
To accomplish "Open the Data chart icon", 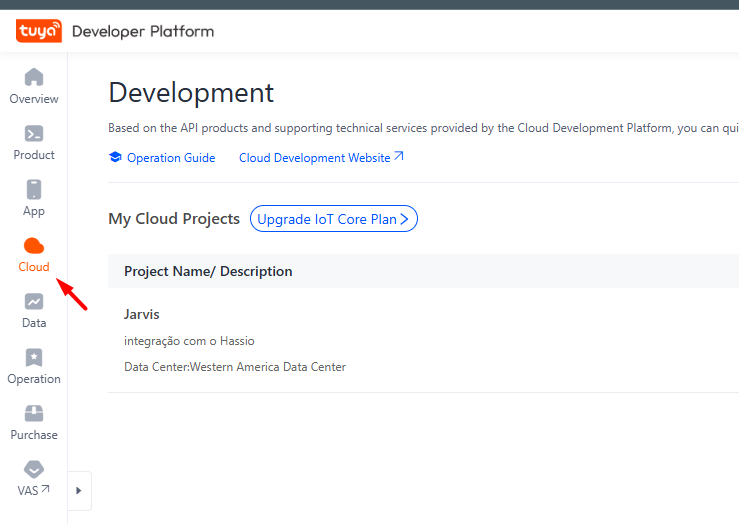I will pyautogui.click(x=34, y=302).
